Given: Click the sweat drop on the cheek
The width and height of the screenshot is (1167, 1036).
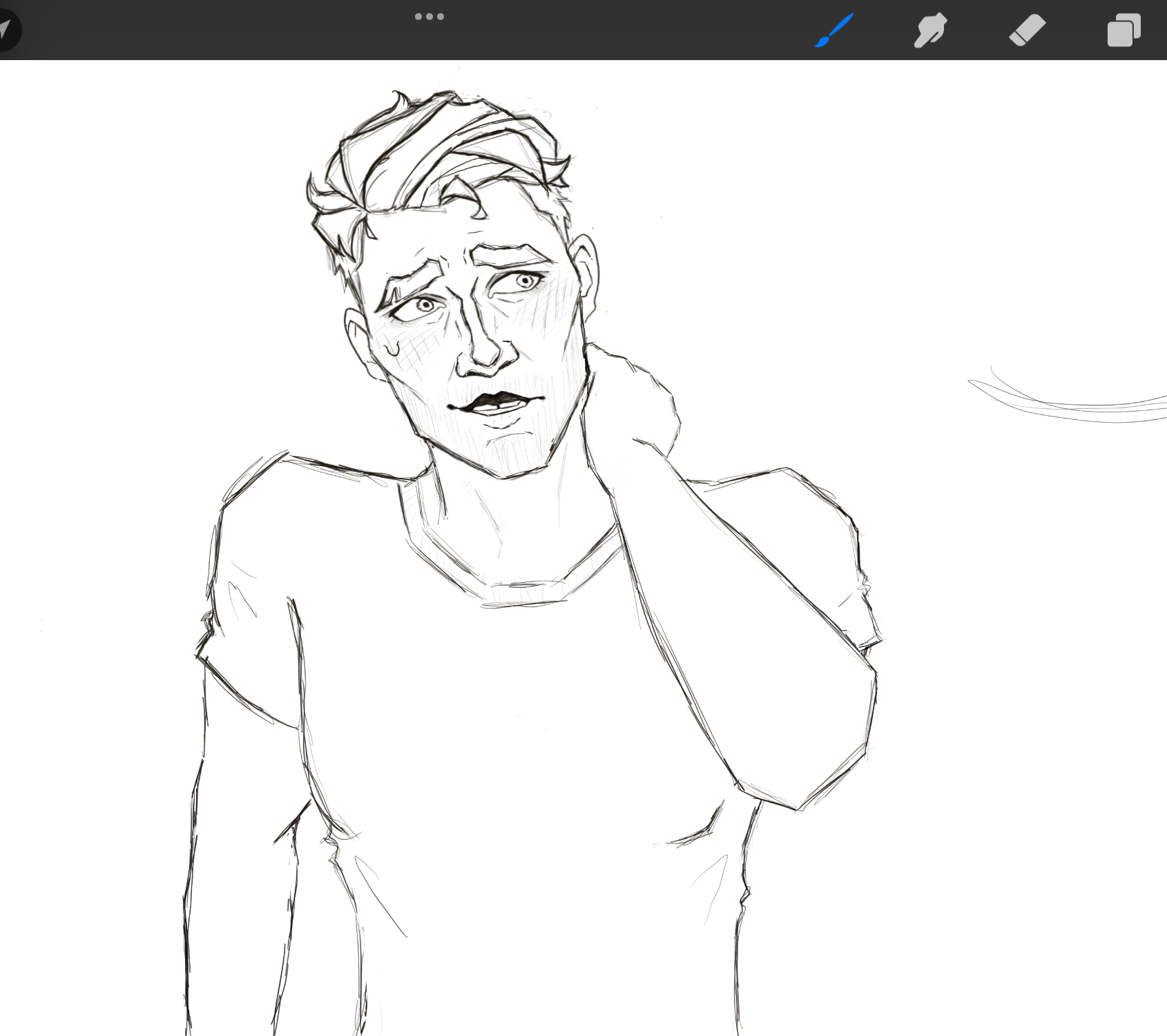Looking at the screenshot, I should 393,345.
